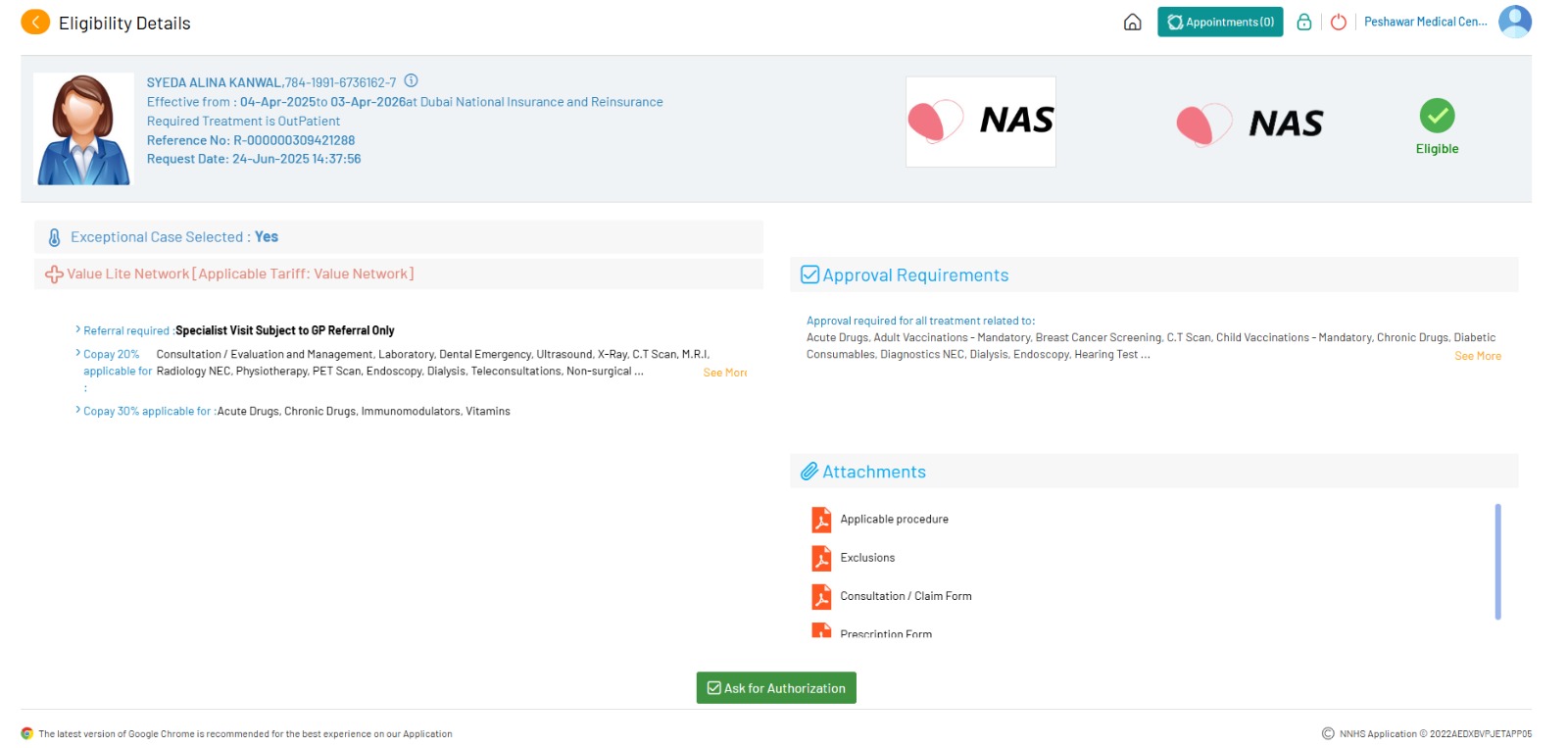Click See More beside Copay 20% list
This screenshot has width=1568, height=748.
point(724,373)
